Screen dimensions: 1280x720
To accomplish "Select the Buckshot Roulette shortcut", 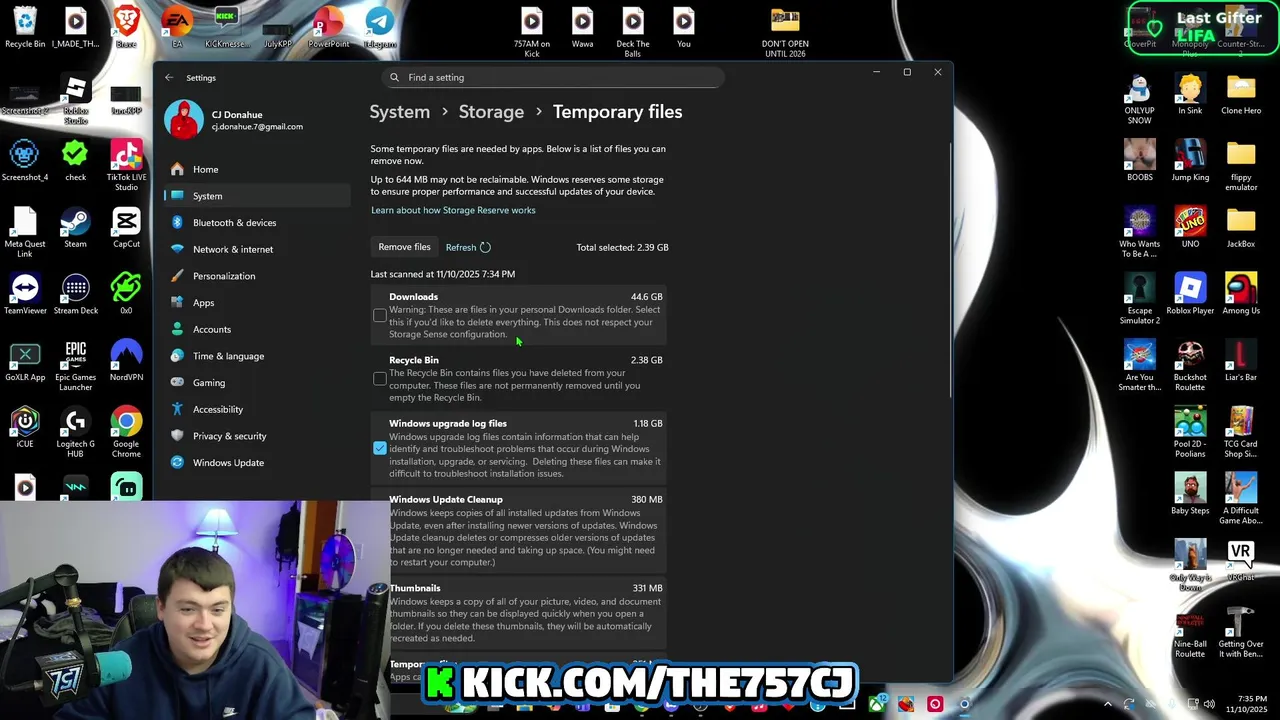I will 1190,366.
